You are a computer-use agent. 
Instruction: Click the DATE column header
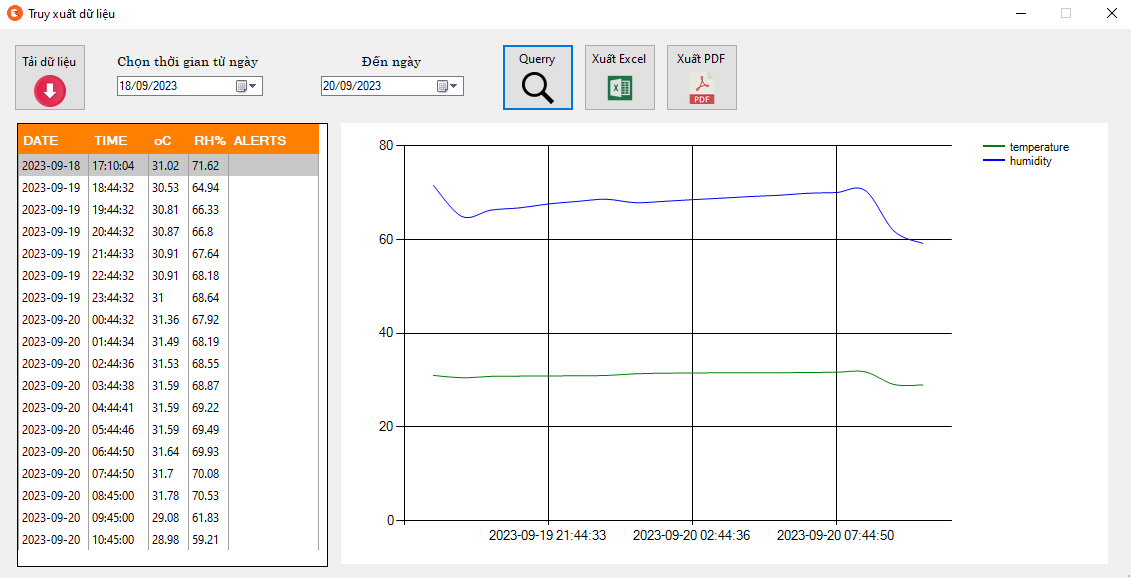pyautogui.click(x=42, y=141)
